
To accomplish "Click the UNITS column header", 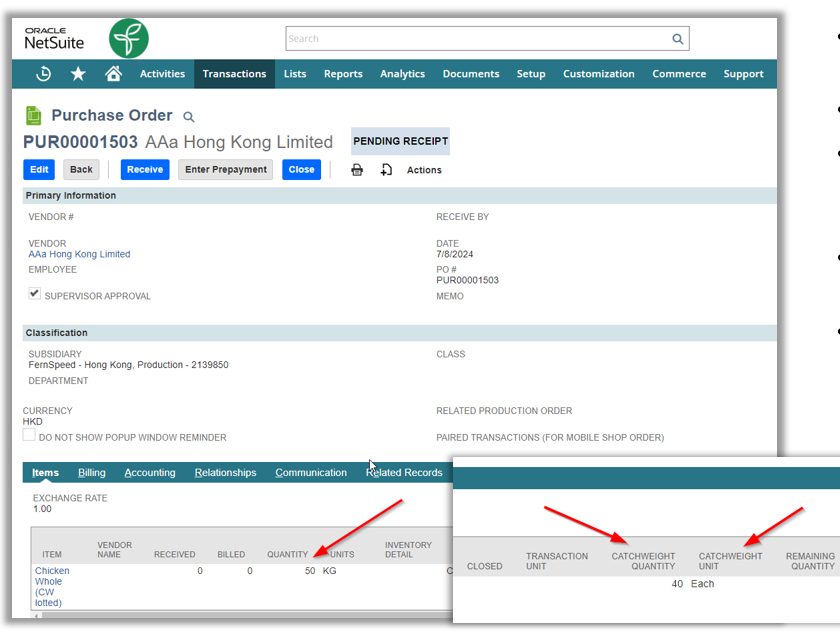I will click(x=342, y=554).
